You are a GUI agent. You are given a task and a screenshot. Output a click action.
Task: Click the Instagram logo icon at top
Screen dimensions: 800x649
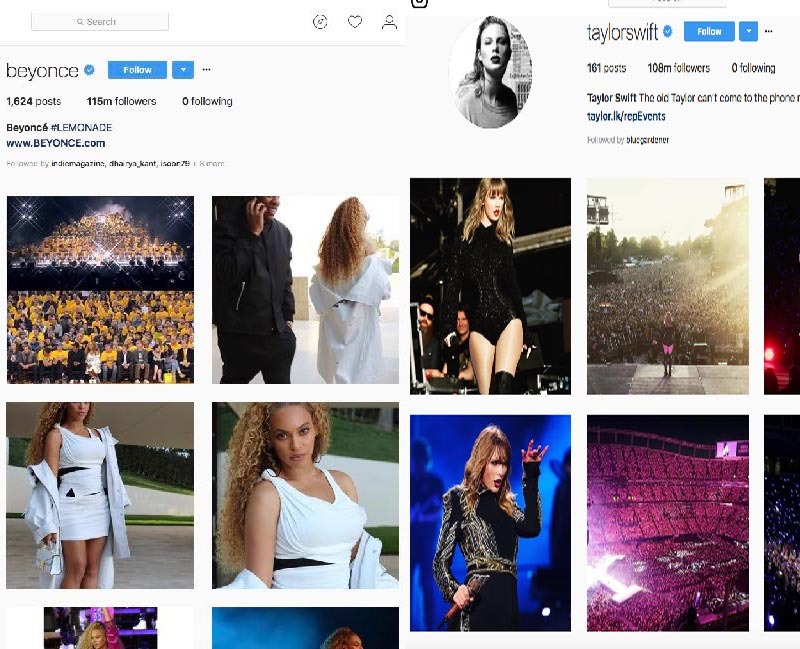pyautogui.click(x=419, y=3)
